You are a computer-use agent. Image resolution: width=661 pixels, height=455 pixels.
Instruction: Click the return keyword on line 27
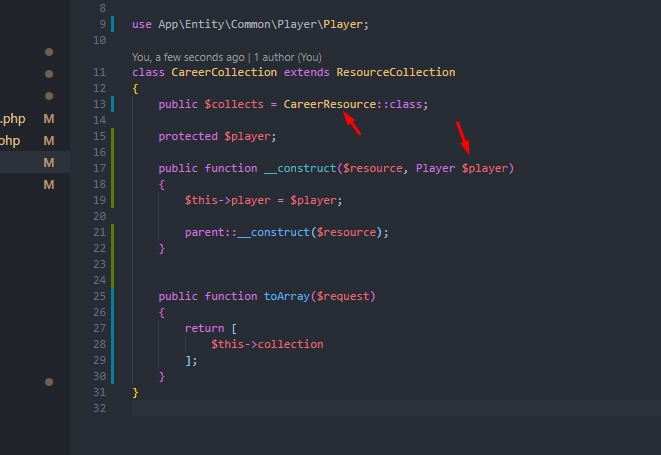coord(204,328)
